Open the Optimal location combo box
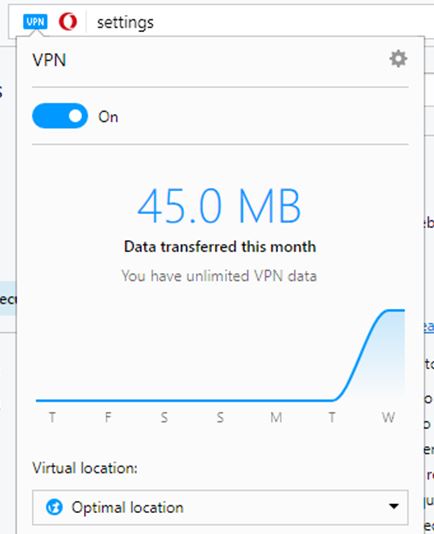Screen dimensions: 434x534 tap(220, 507)
